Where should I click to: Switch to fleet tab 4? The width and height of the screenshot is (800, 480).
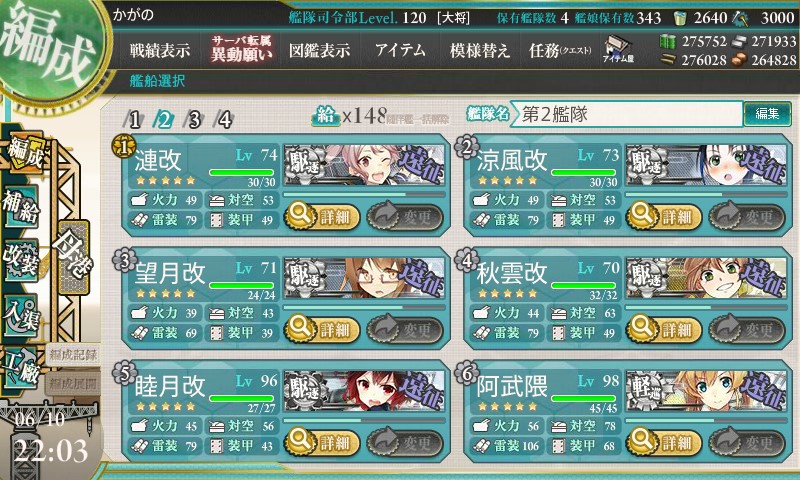coord(224,120)
